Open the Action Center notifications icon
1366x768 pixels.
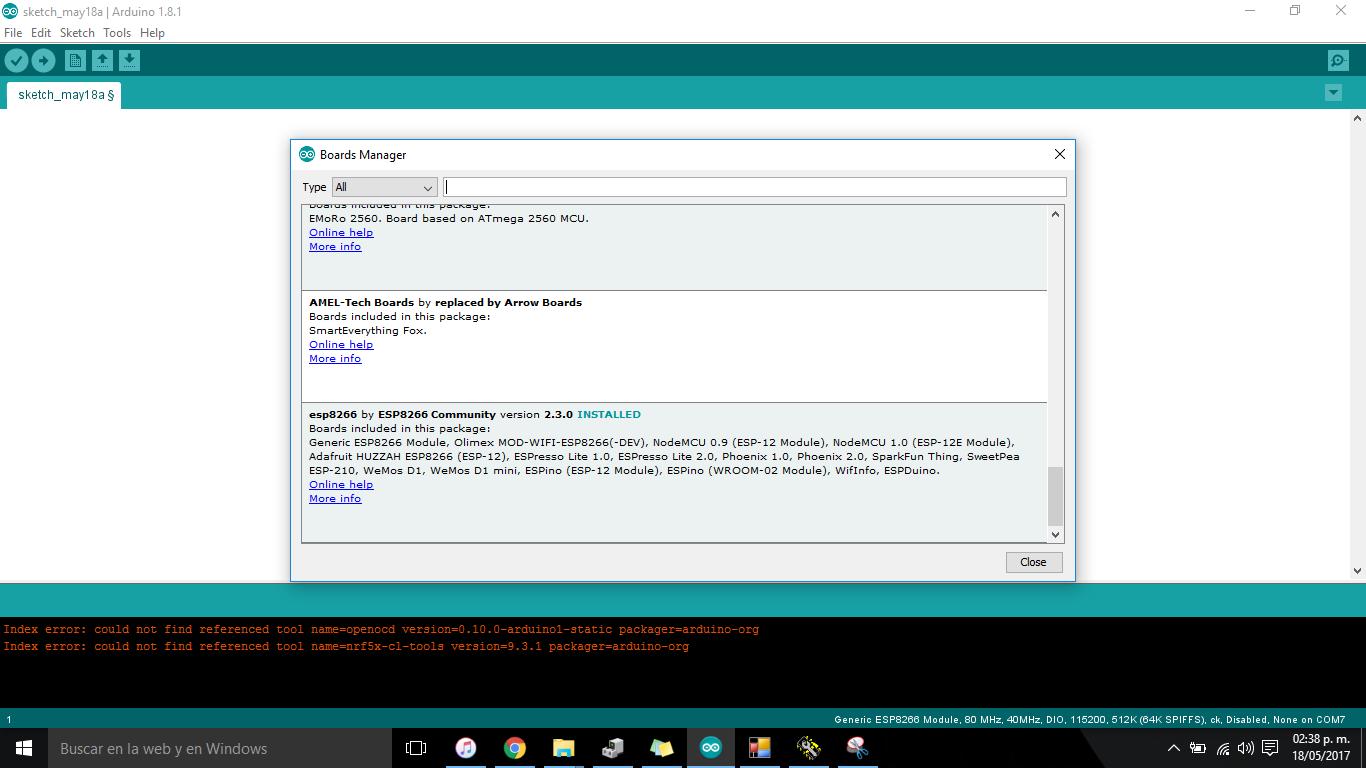[1270, 748]
